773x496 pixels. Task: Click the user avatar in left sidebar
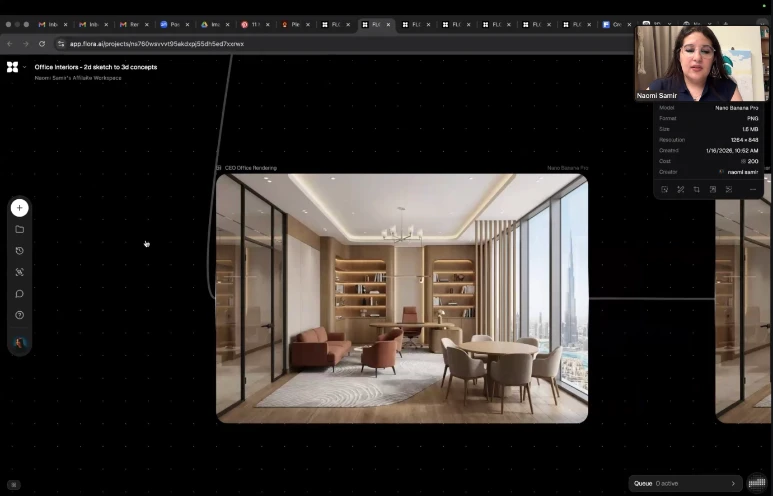(19, 343)
